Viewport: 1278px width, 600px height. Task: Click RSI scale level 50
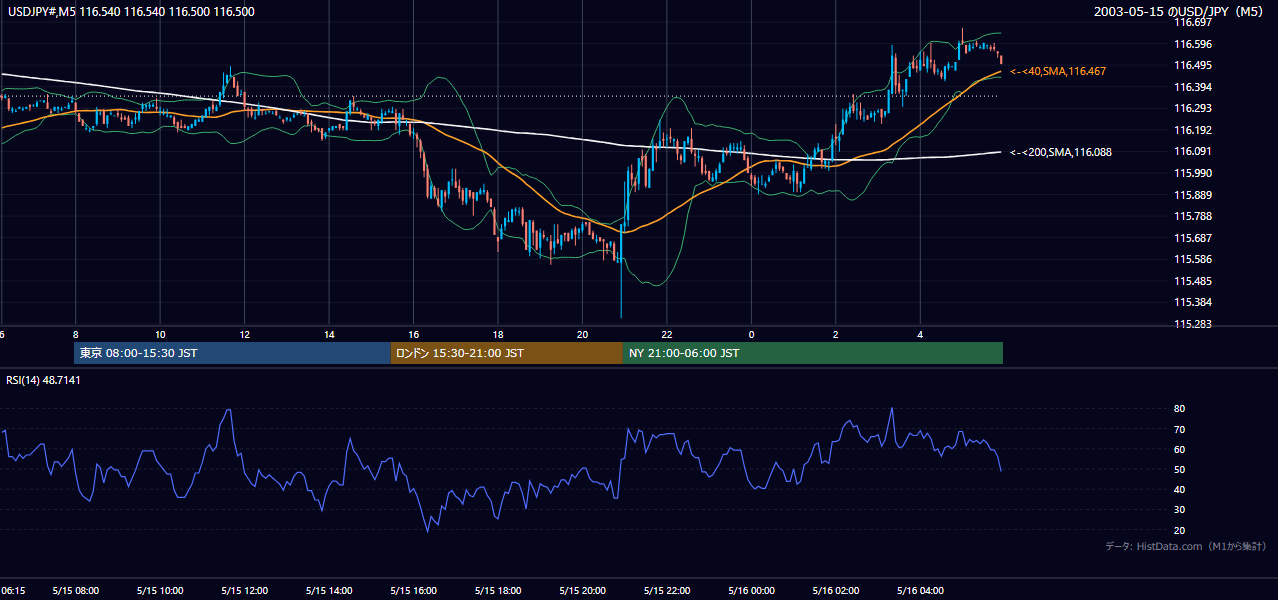1179,469
